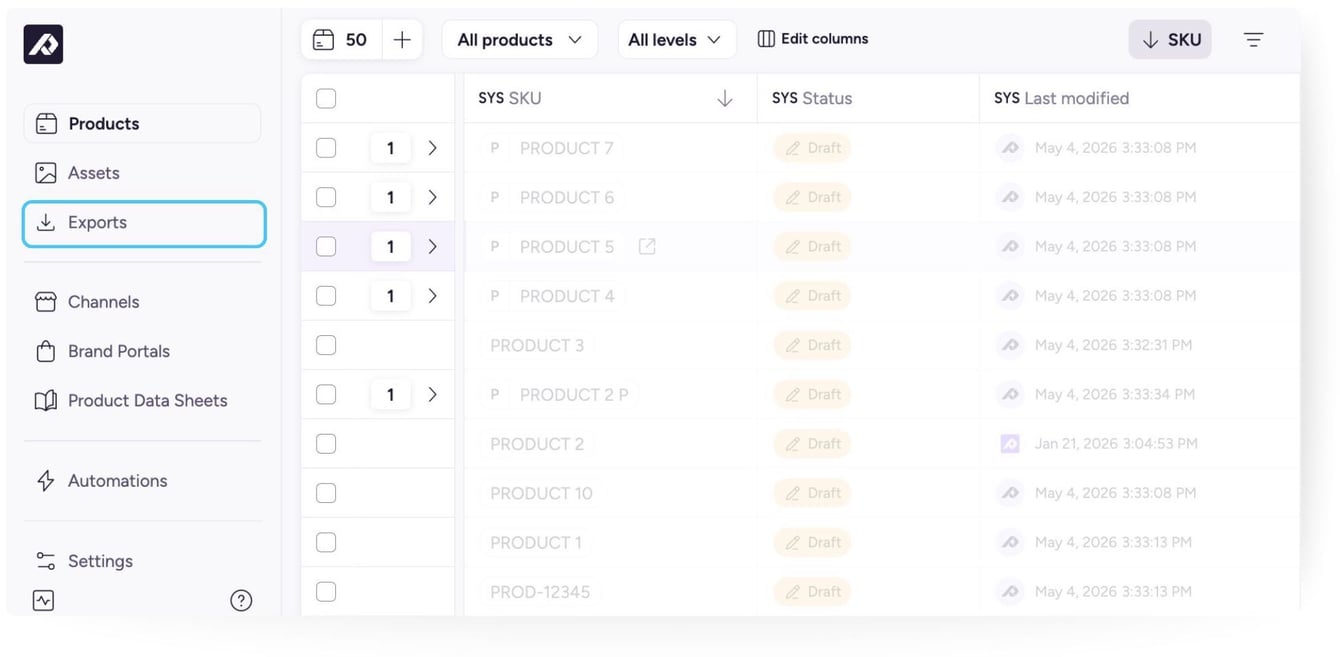This screenshot has width=1340, height=657.
Task: Expand PRODUCT 6 variants chevron
Action: click(433, 198)
